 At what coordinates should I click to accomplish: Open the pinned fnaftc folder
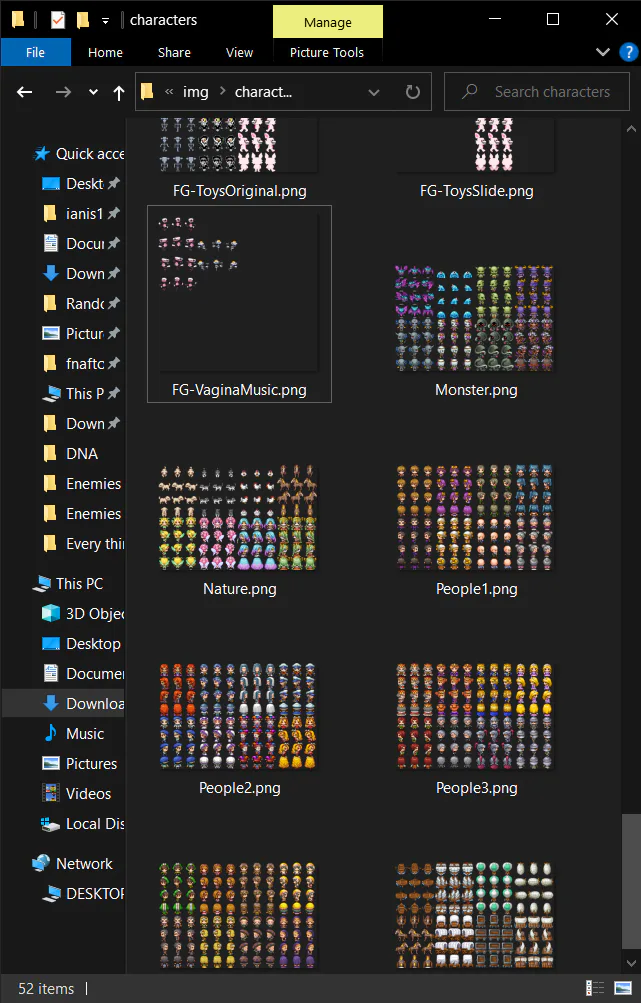click(81, 363)
